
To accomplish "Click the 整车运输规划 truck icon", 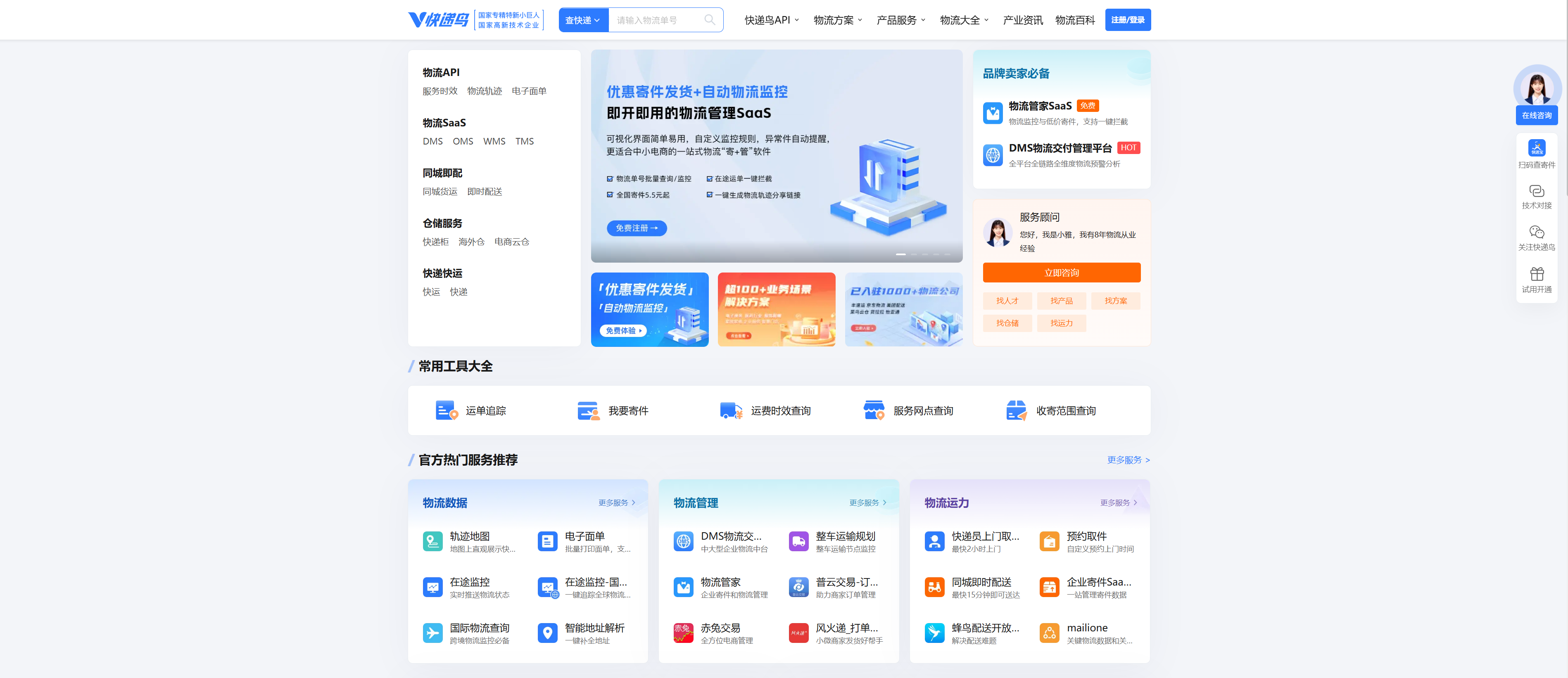I will point(798,541).
